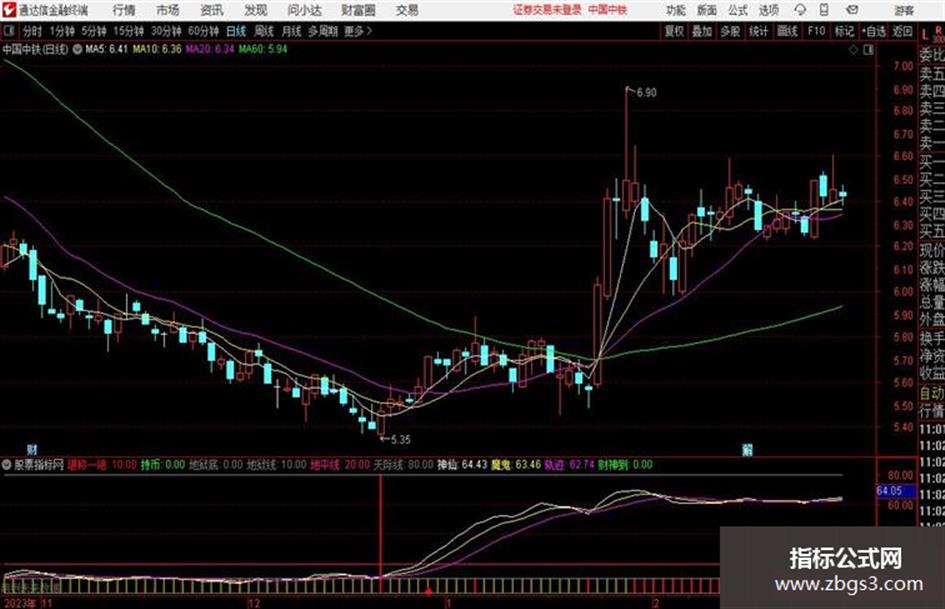Image resolution: width=945 pixels, height=609 pixels.
Task: Open the 市场 menu
Action: (x=168, y=10)
